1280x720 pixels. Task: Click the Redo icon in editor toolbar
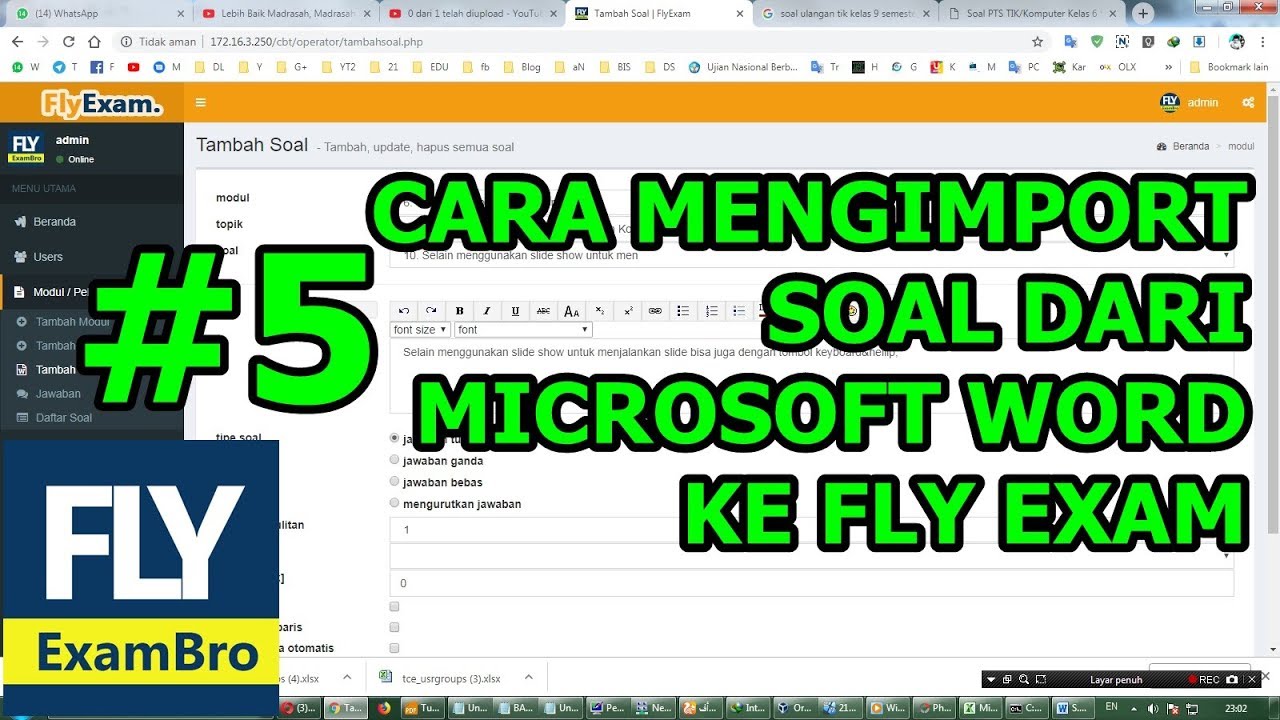point(431,311)
